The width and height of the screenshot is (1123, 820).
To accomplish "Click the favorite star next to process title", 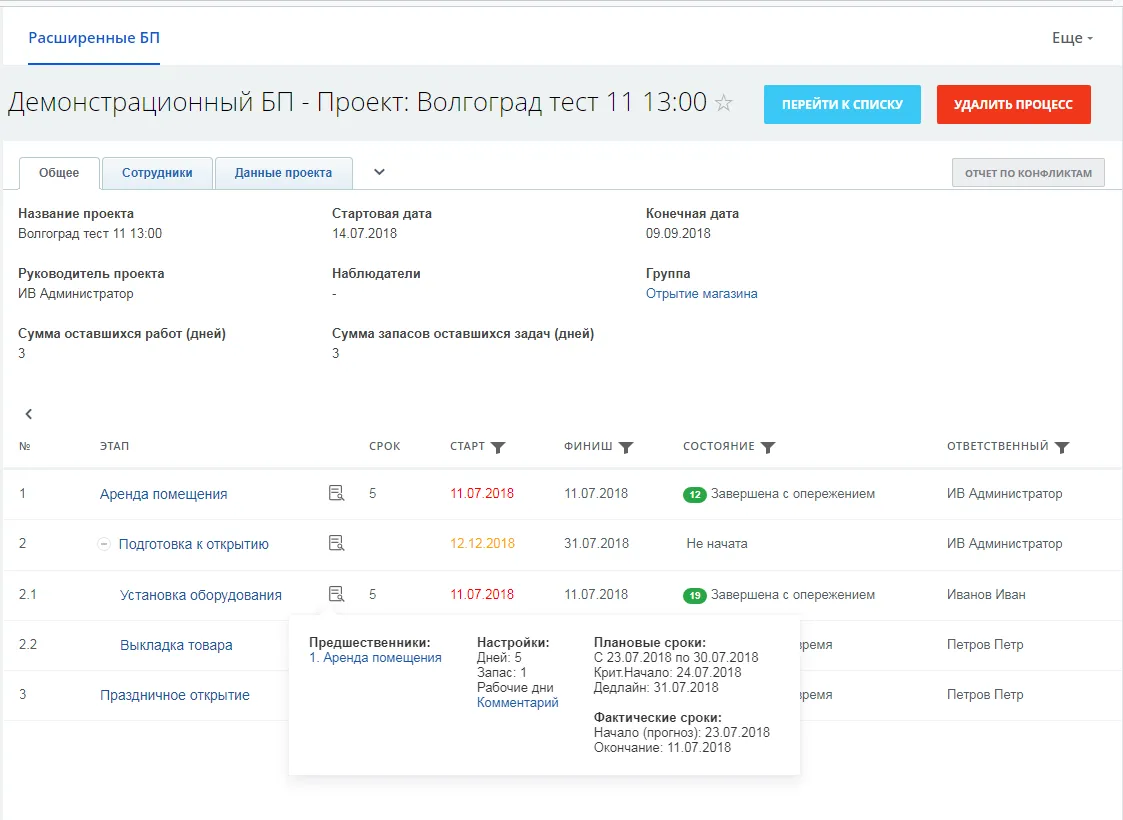I will pyautogui.click(x=724, y=103).
